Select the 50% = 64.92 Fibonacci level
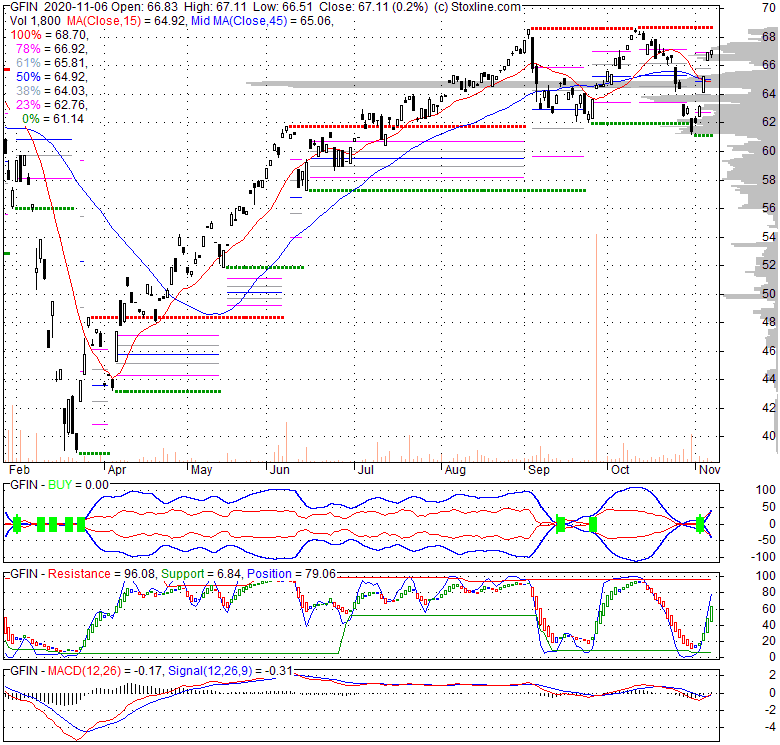Screen dimensions: 780x745 point(52,77)
